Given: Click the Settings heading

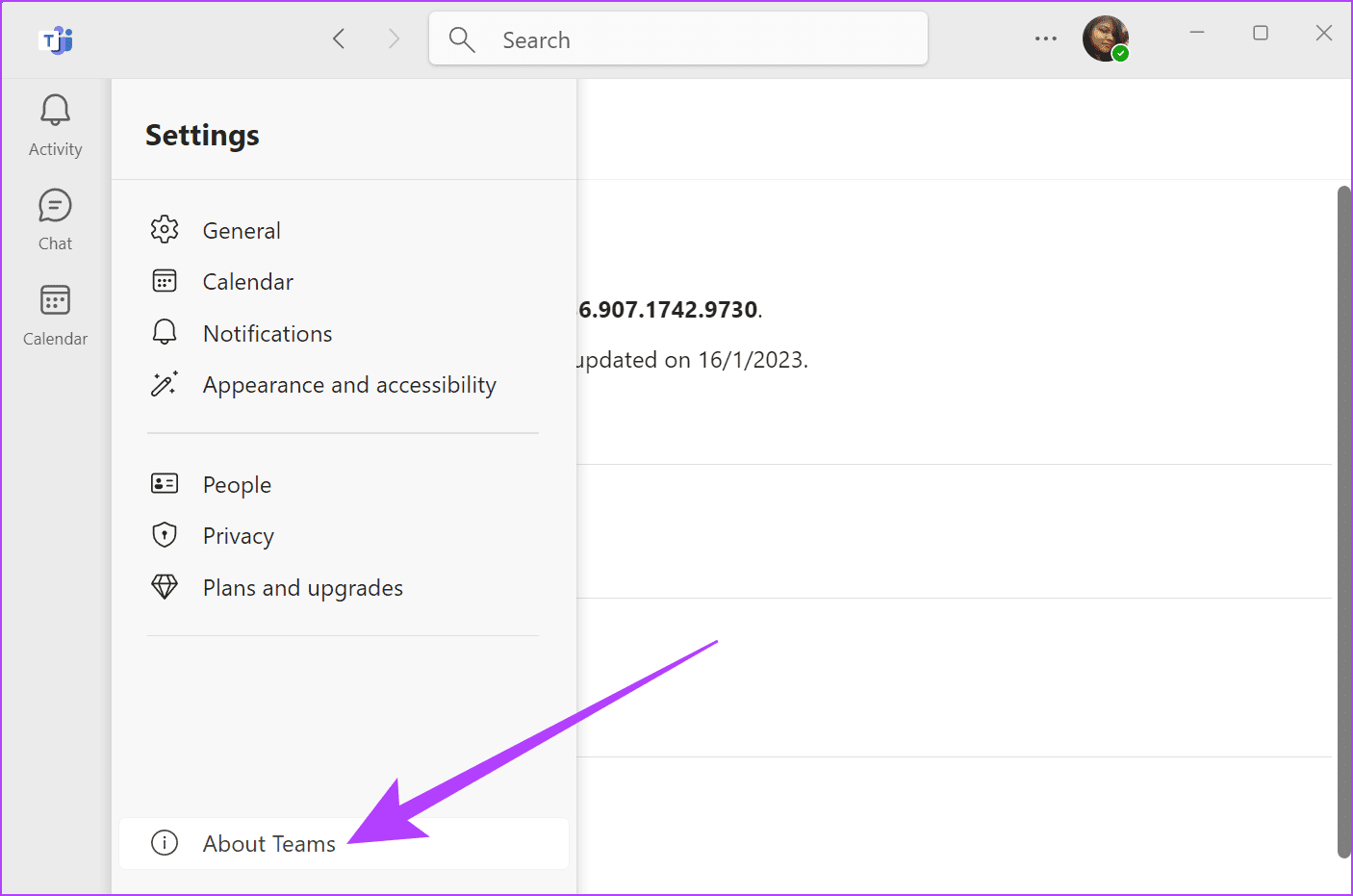Looking at the screenshot, I should coord(202,135).
